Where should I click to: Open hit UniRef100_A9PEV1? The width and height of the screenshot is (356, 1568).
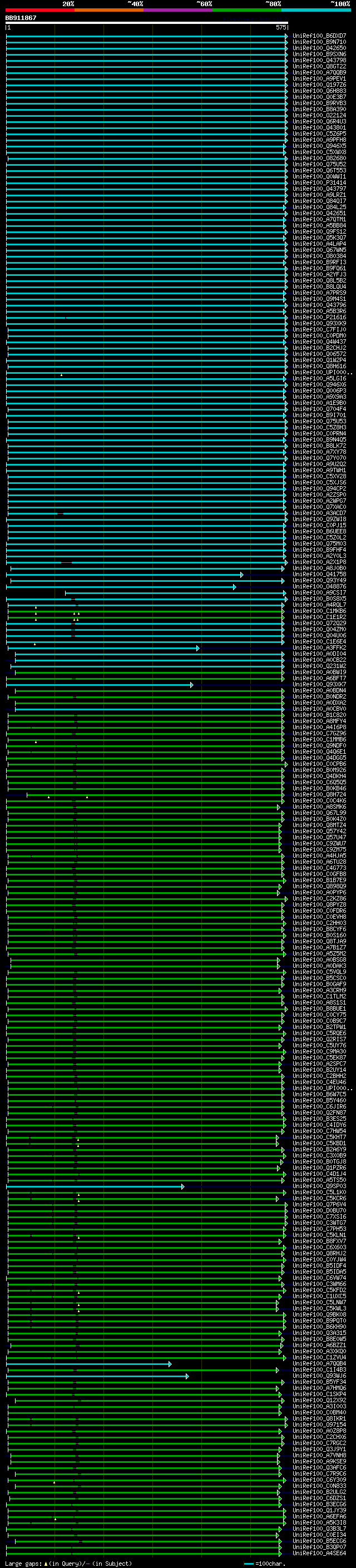click(319, 78)
